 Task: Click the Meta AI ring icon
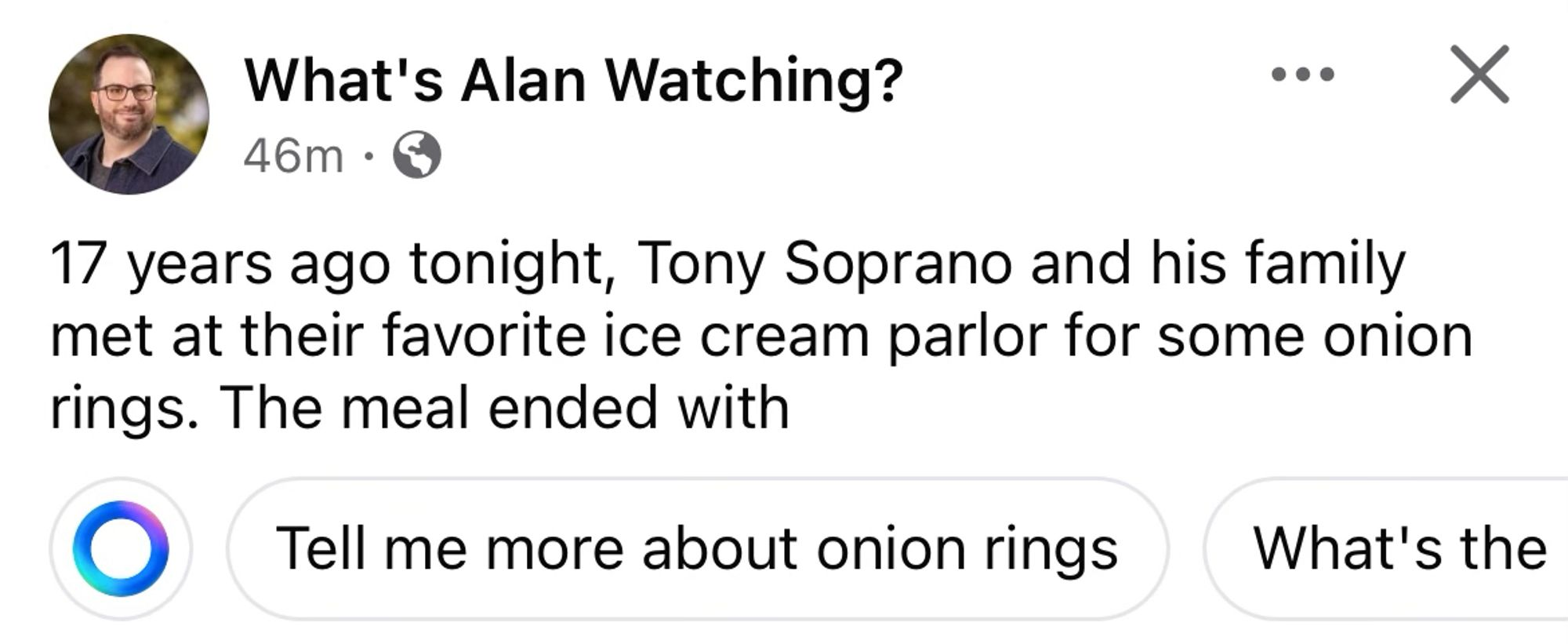[121, 548]
